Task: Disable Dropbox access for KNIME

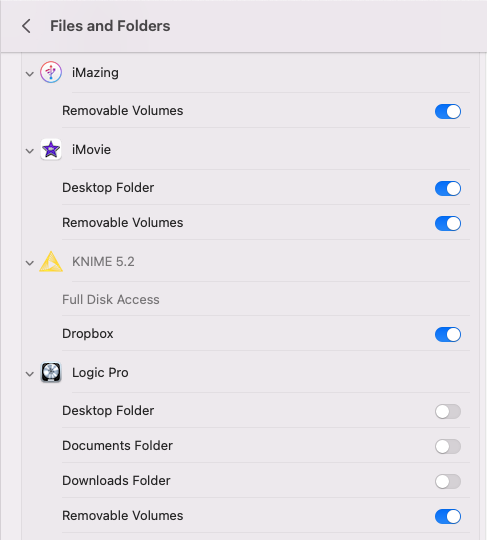Action: pos(448,334)
